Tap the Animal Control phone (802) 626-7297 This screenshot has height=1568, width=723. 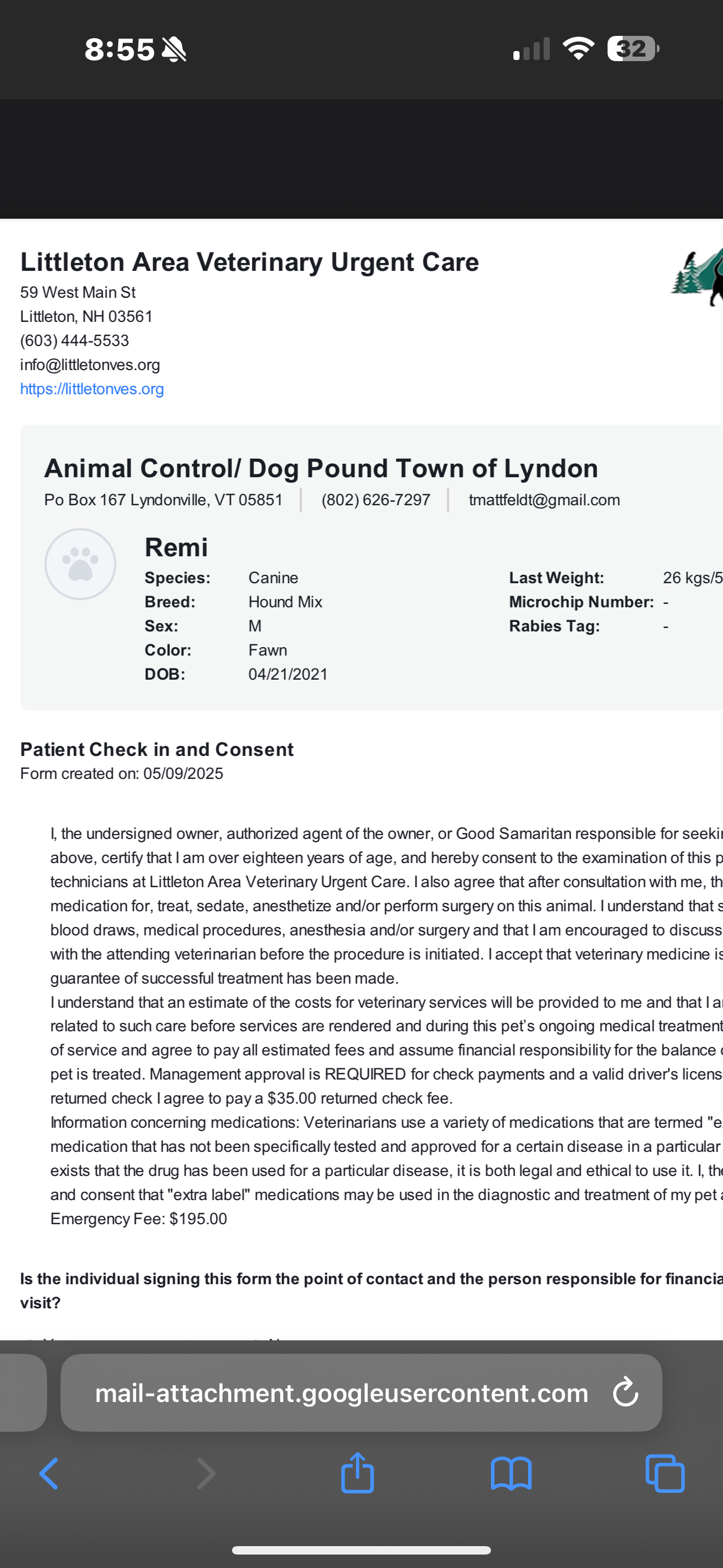point(376,500)
